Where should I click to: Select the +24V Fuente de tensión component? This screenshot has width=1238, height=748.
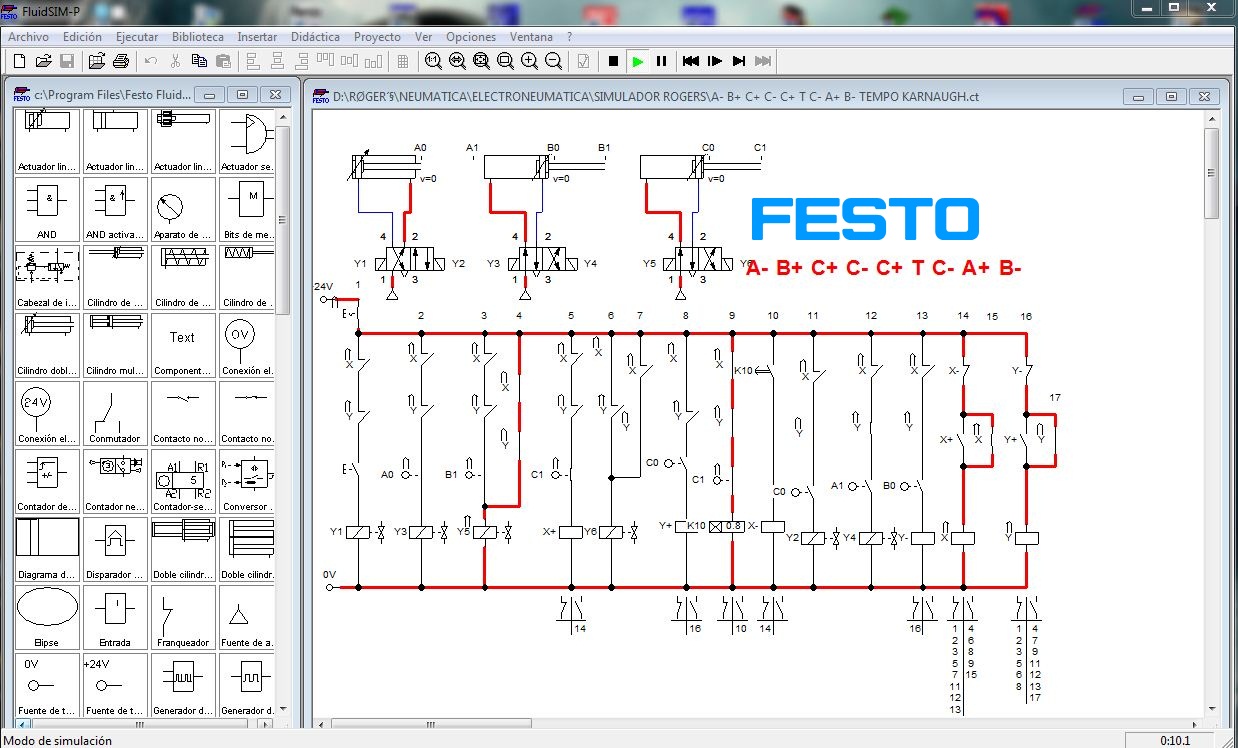point(115,685)
